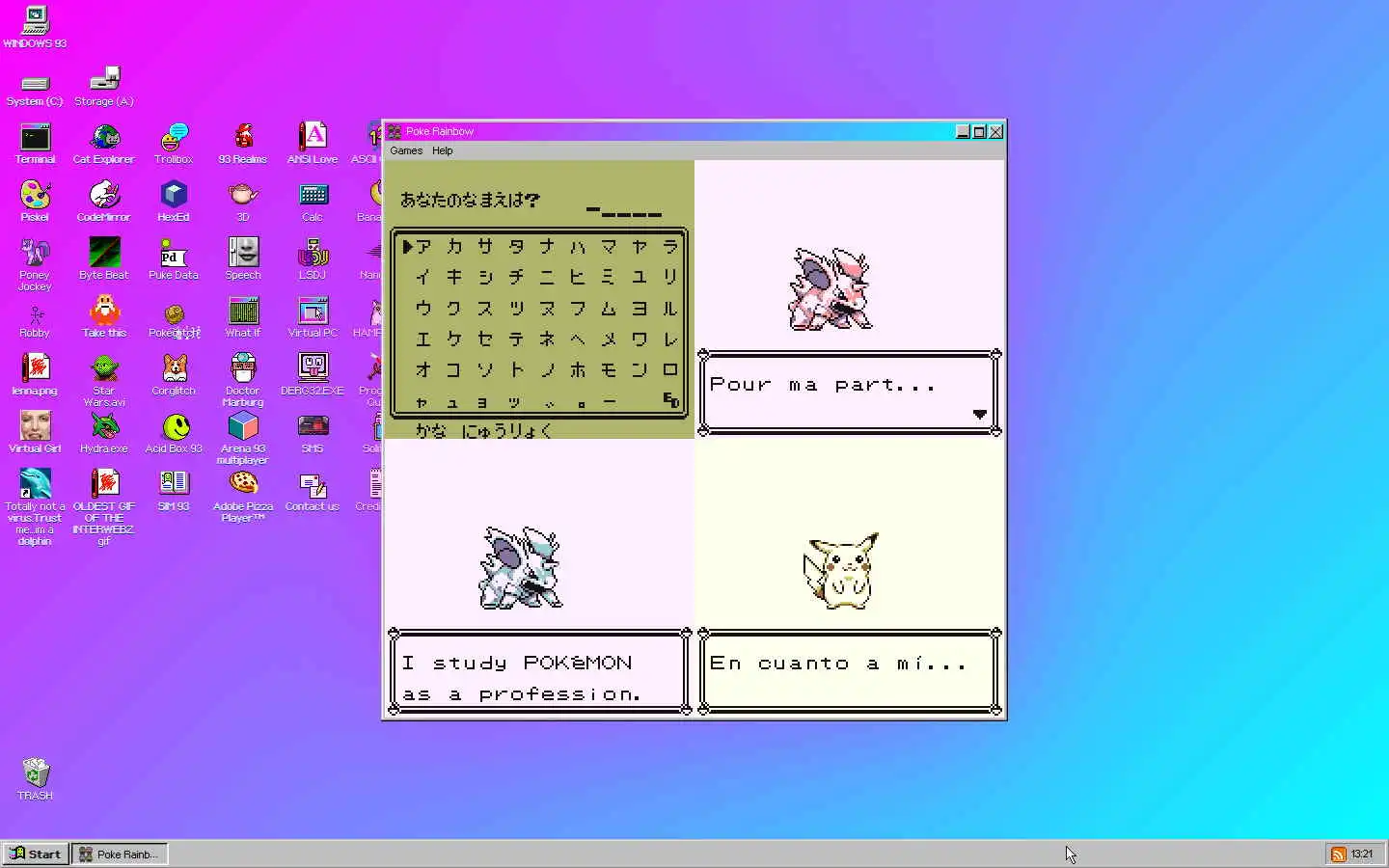This screenshot has width=1389, height=868.
Task: Launch the Hydra.exe icon
Action: [104, 433]
